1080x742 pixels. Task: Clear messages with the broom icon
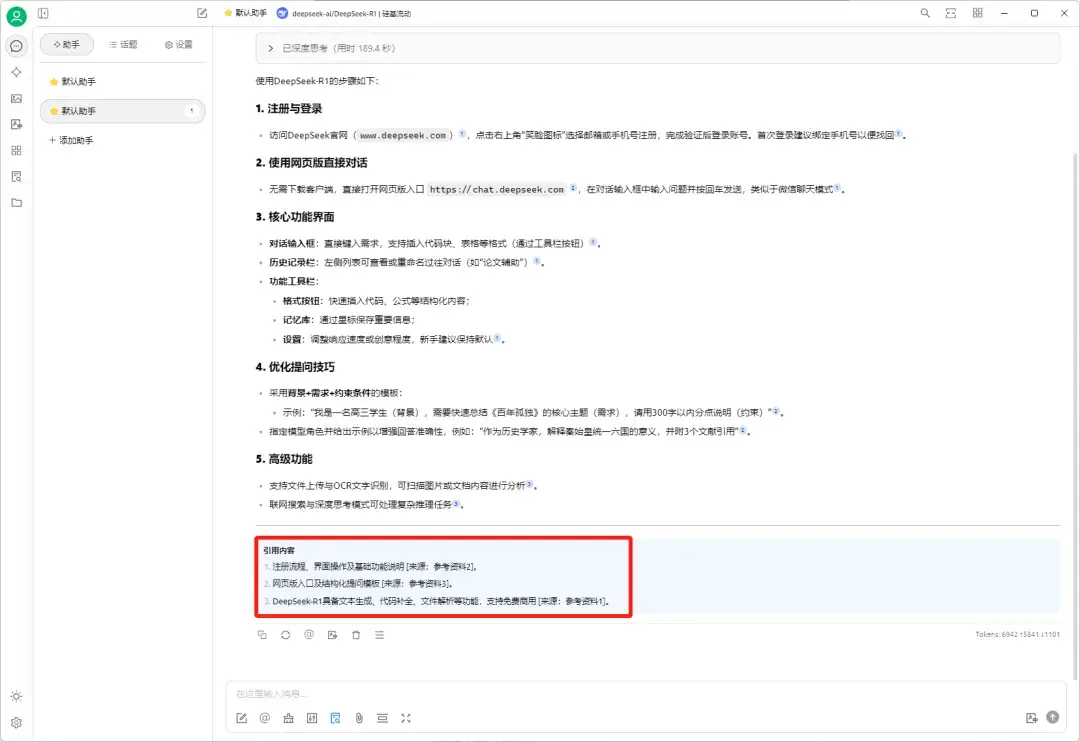[289, 718]
